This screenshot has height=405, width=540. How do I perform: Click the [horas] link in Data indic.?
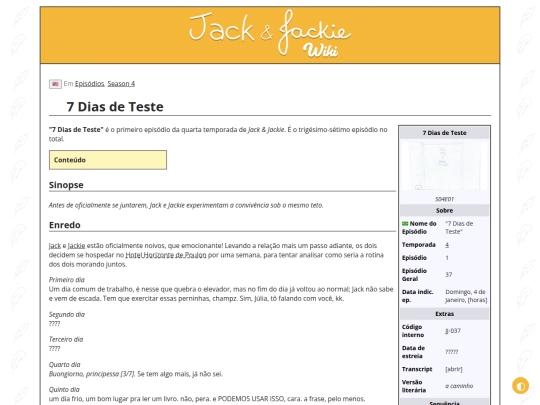pyautogui.click(x=477, y=300)
